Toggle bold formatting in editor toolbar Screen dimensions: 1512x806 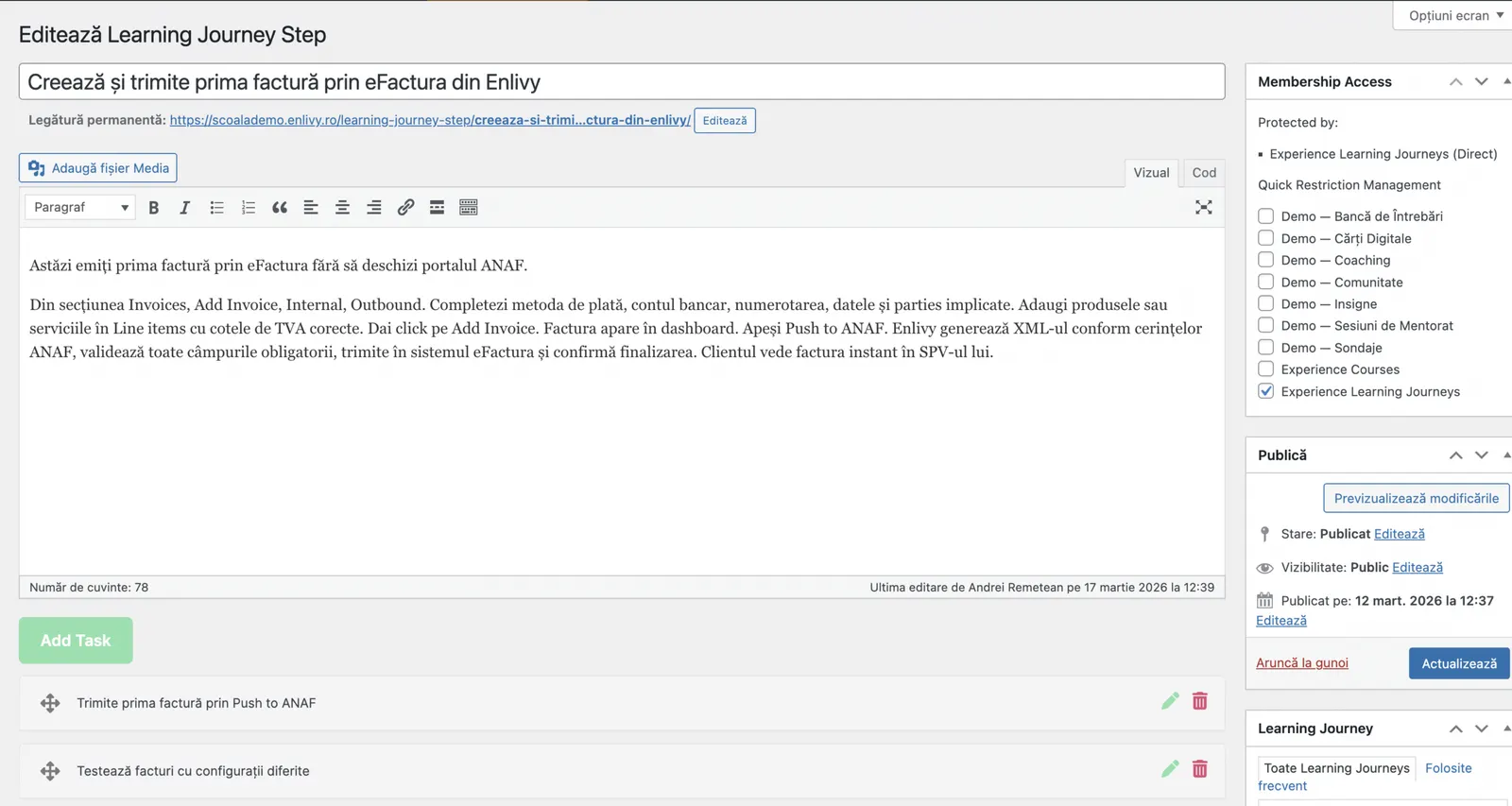[153, 208]
